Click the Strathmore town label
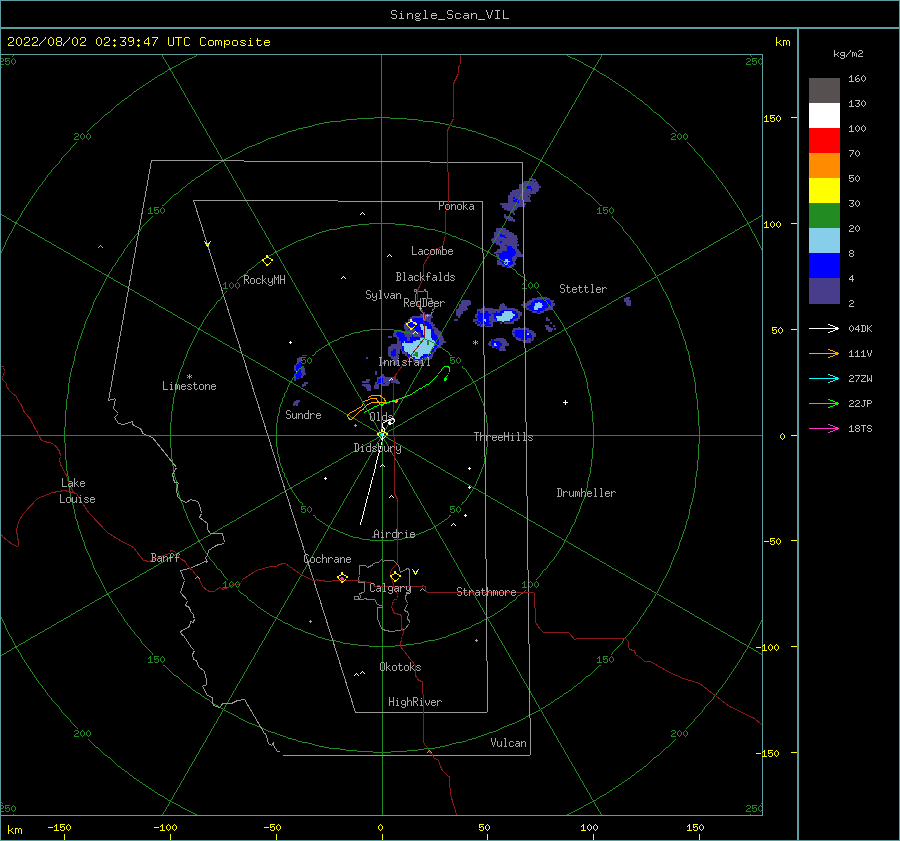The height and width of the screenshot is (841, 900). coord(486,592)
